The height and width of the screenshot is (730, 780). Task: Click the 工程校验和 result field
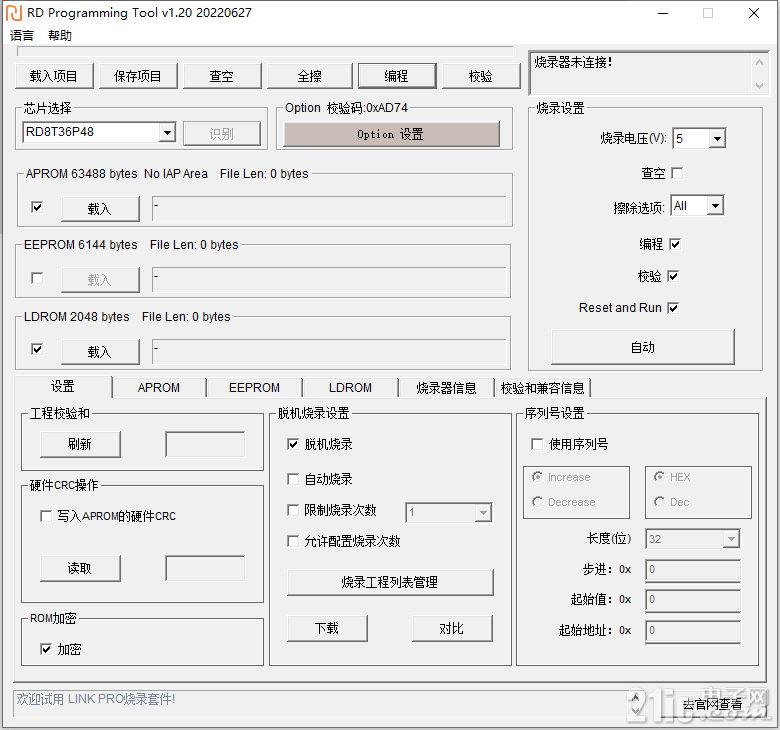[x=205, y=444]
